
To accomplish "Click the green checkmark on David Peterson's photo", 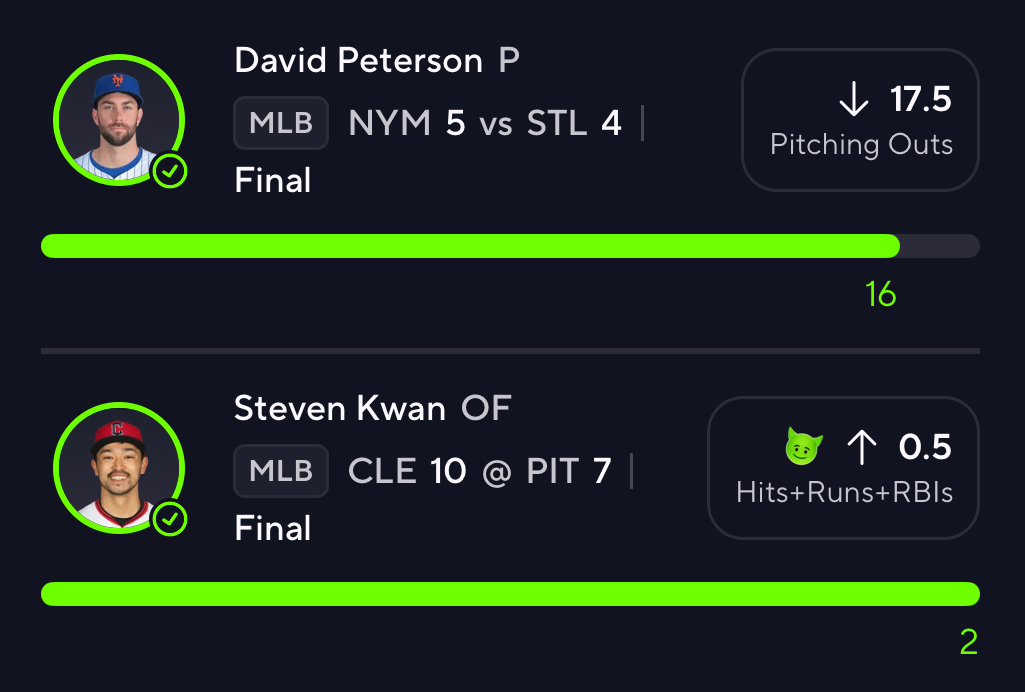I will (170, 171).
